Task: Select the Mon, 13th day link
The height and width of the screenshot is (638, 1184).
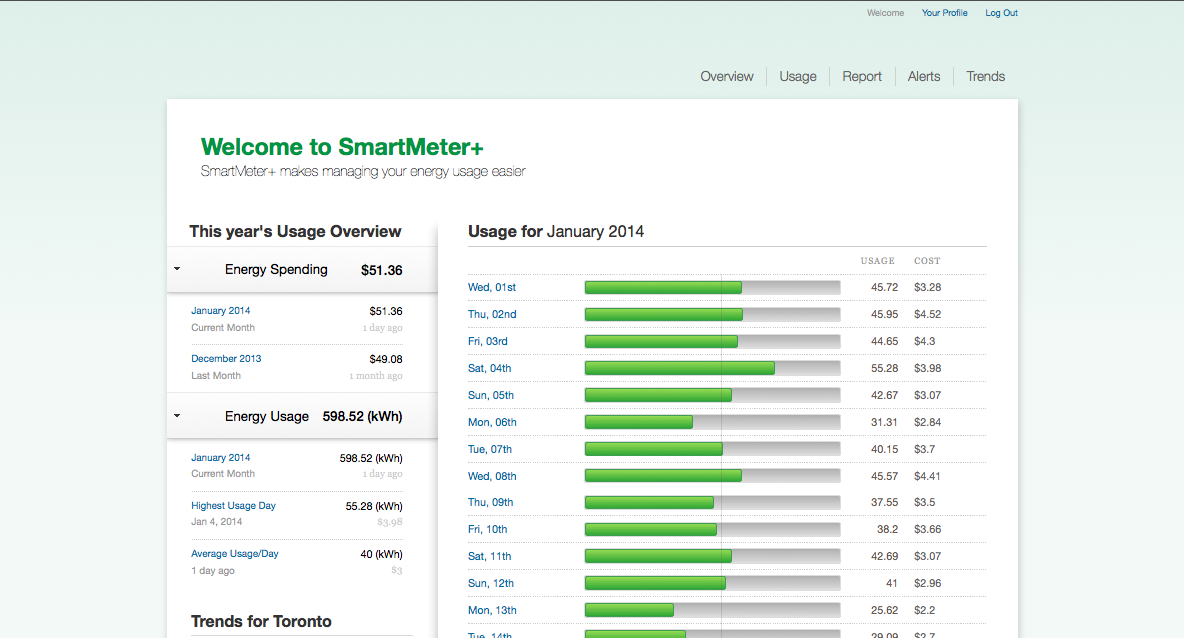Action: click(x=492, y=610)
